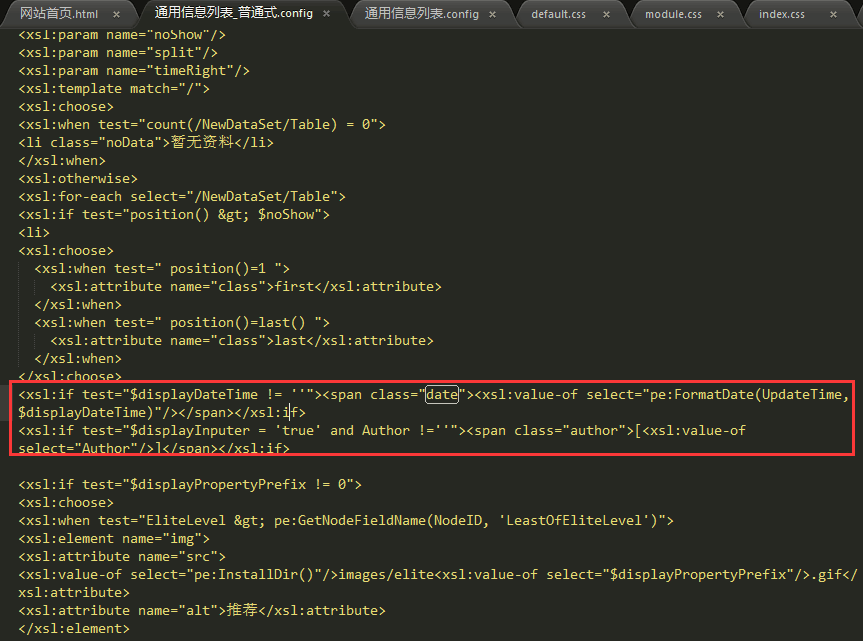Click on "last" class attribute value

[293, 341]
